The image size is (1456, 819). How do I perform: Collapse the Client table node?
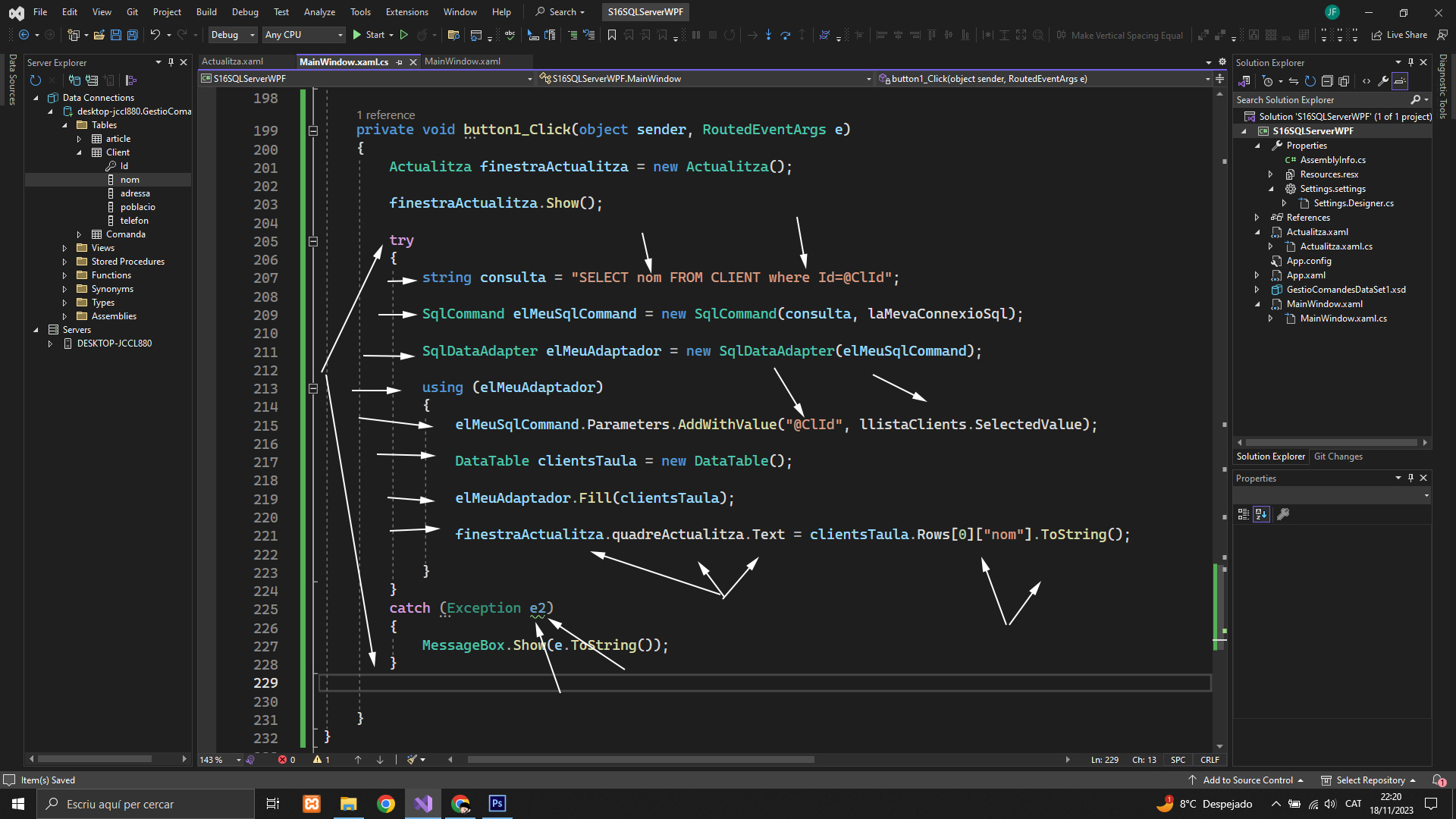[x=79, y=152]
